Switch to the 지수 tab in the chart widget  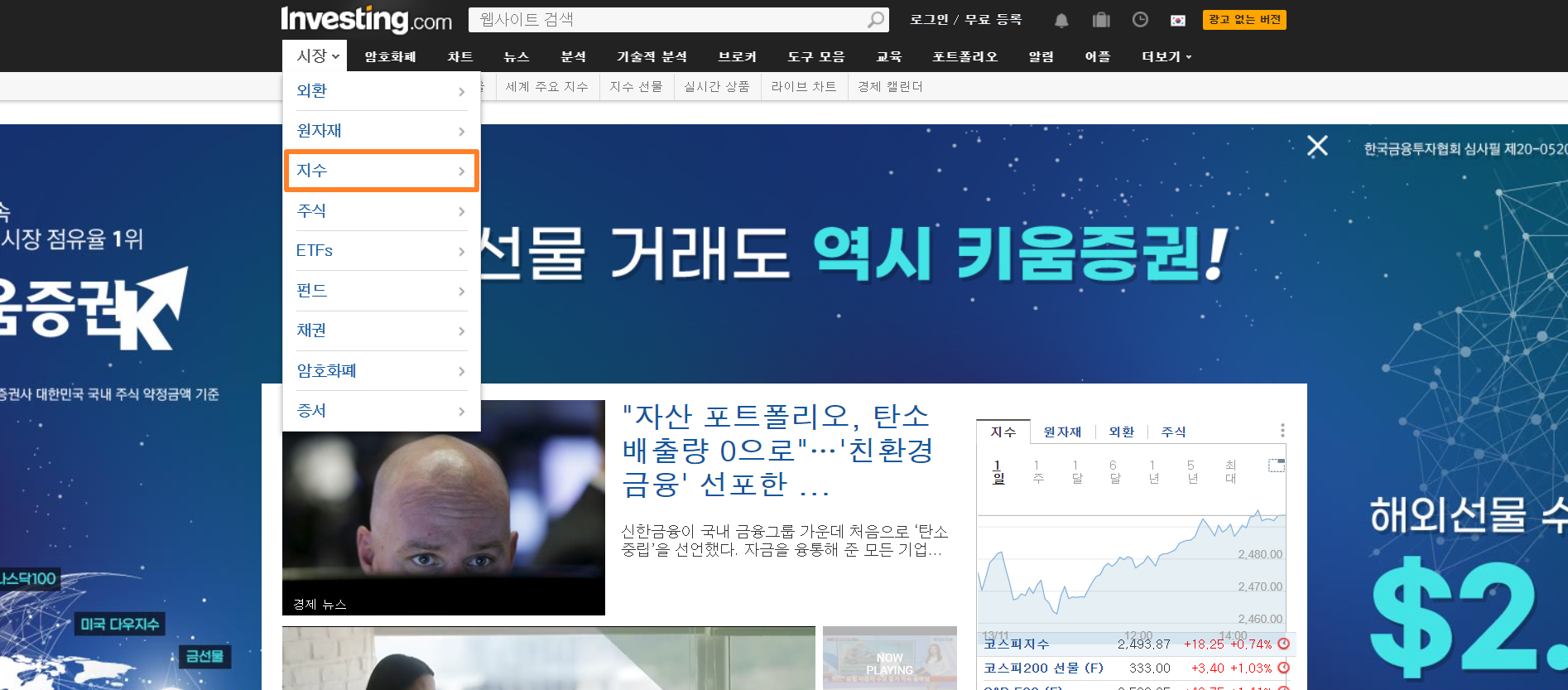(x=1003, y=432)
